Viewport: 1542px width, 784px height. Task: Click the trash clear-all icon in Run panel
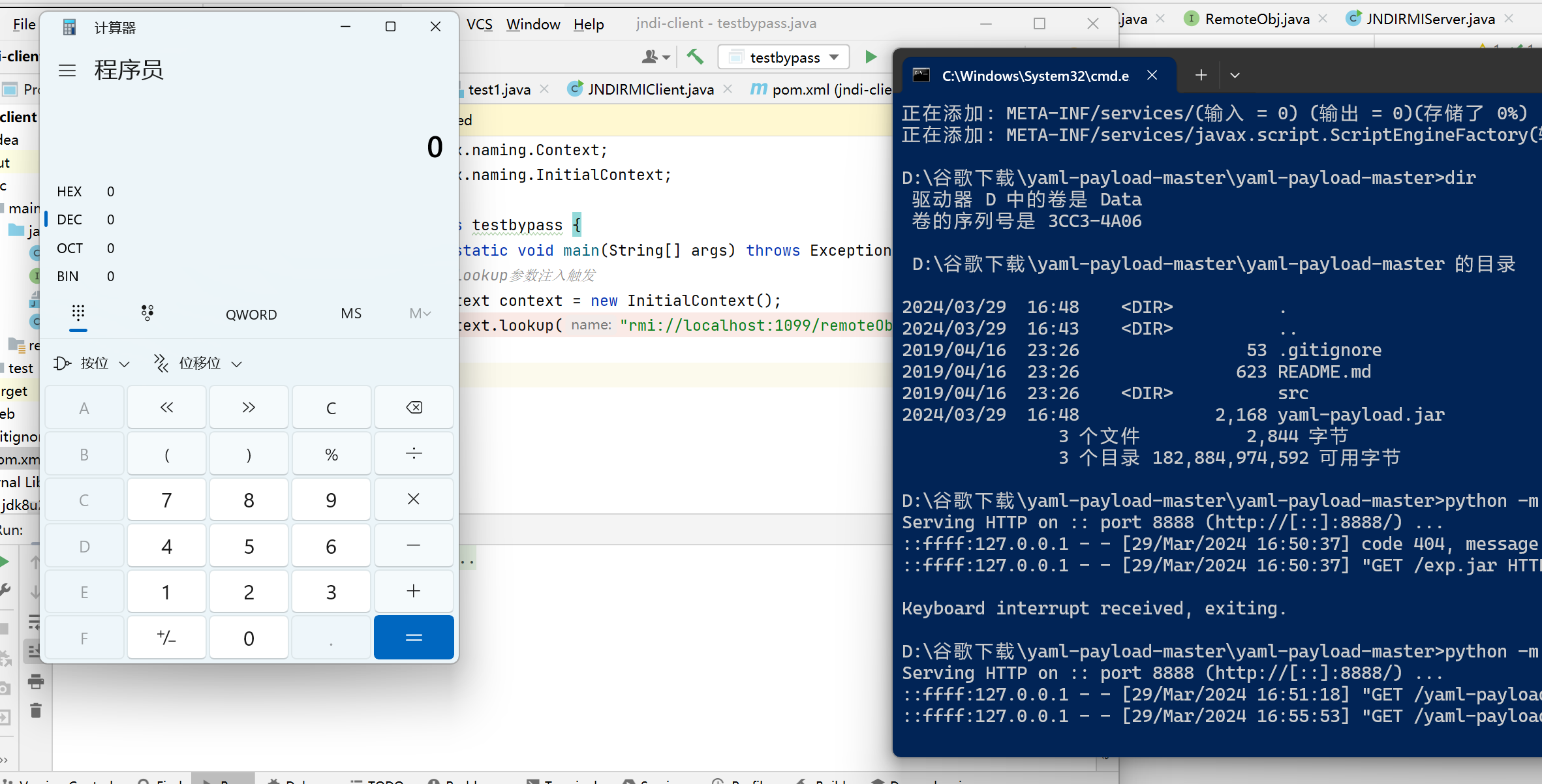pos(36,710)
